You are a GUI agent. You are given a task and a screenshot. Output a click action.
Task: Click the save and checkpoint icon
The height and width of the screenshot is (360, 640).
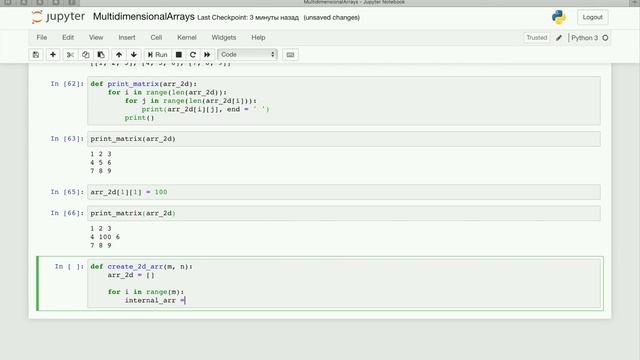coord(36,55)
